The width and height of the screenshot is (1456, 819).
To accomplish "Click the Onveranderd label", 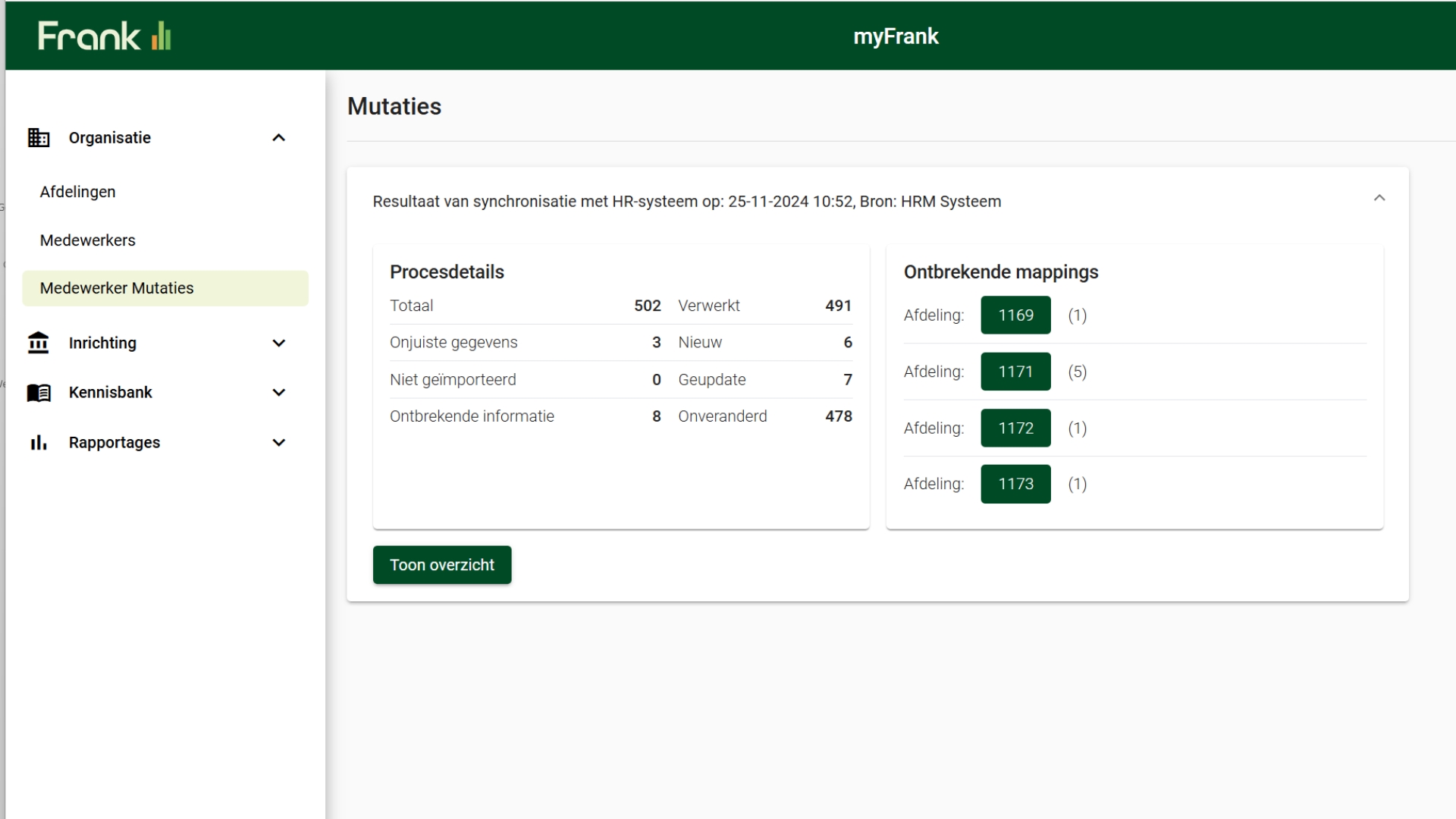I will (723, 416).
